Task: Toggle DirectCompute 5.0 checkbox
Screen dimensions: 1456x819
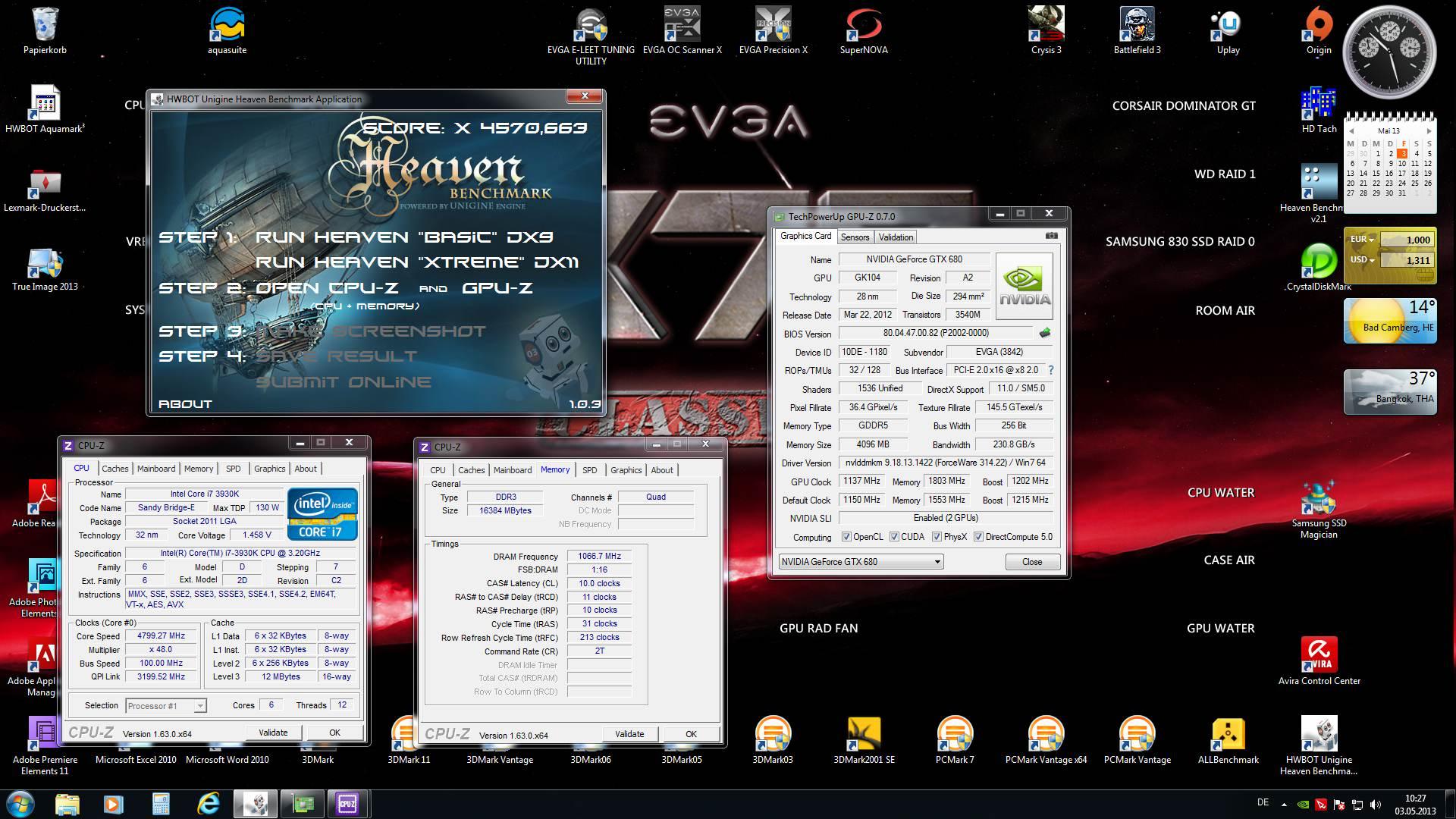Action: 978,537
